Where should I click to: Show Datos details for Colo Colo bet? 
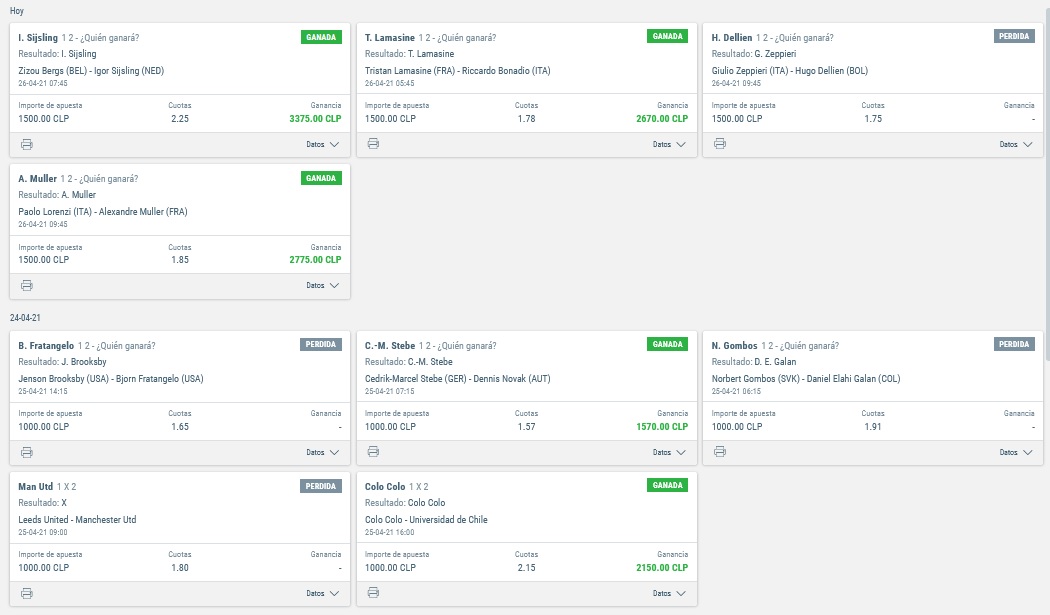(669, 594)
